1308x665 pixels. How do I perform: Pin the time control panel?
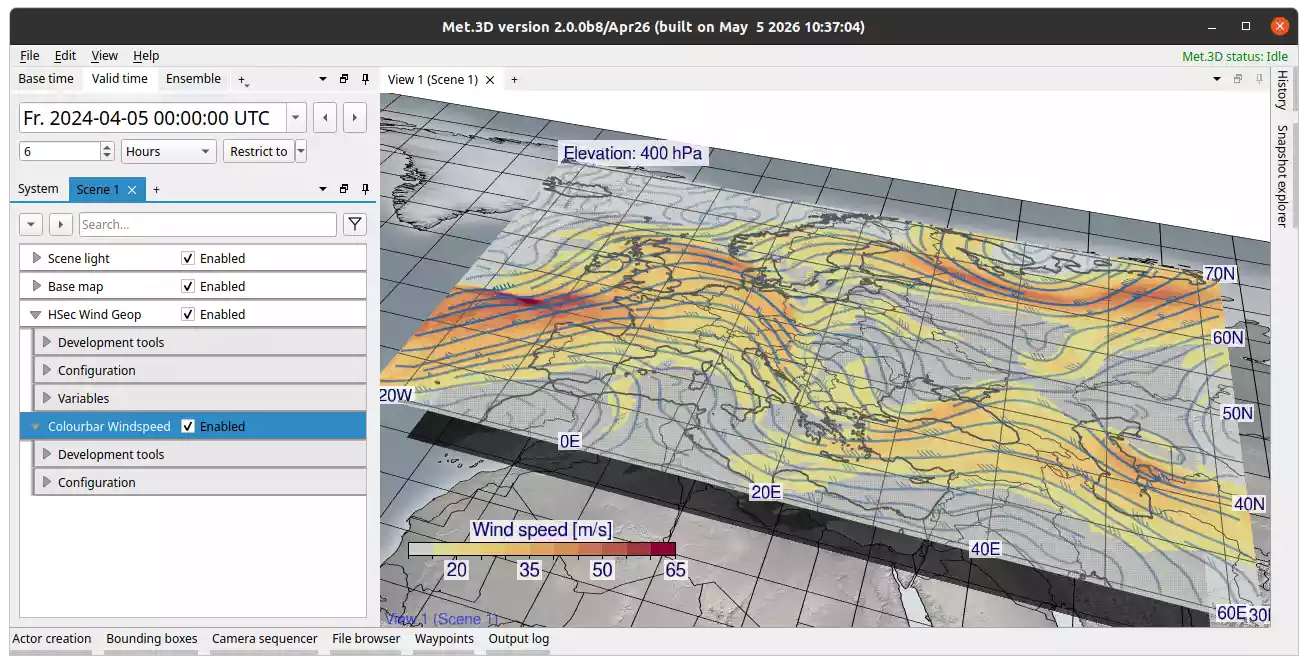point(365,79)
